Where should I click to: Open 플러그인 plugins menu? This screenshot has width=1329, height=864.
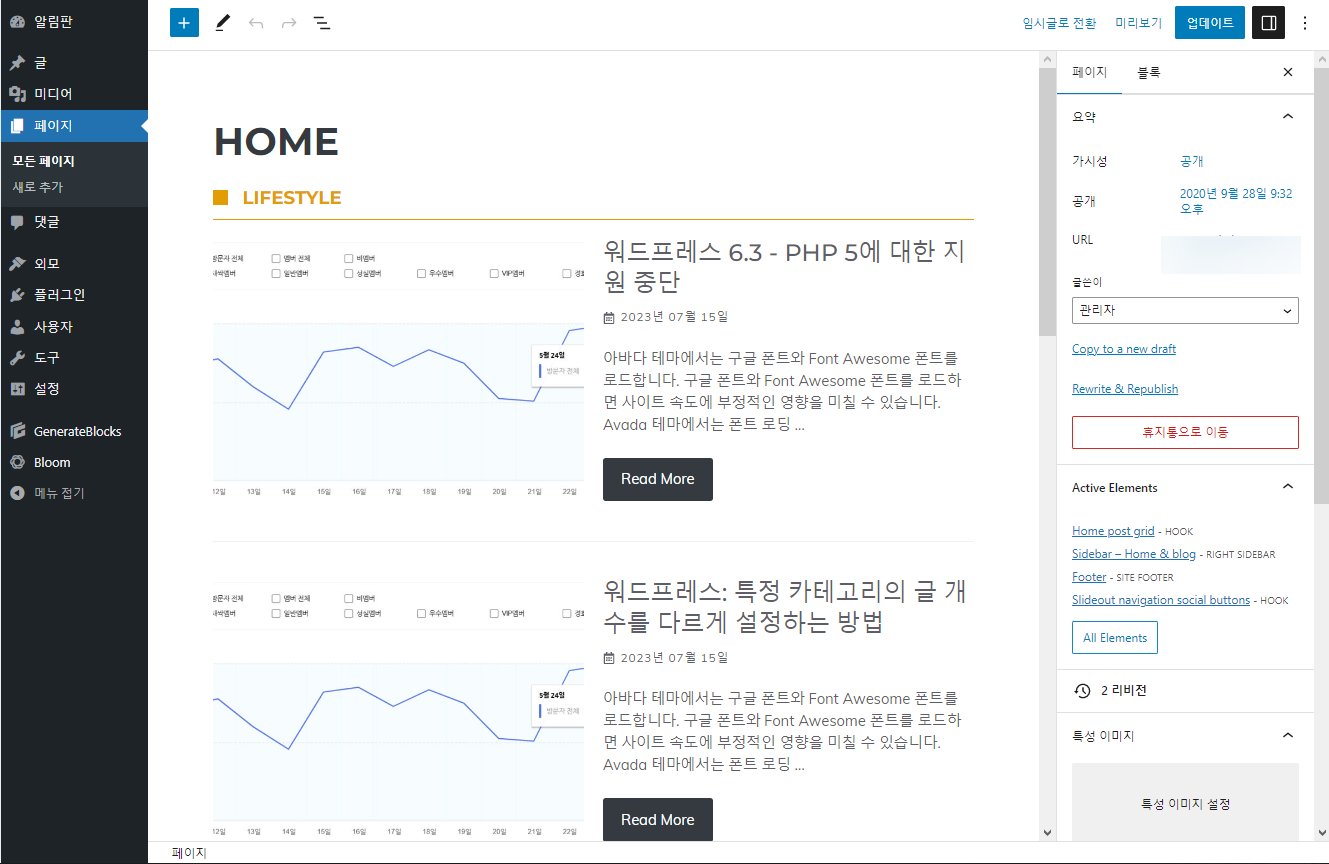pyautogui.click(x=74, y=295)
